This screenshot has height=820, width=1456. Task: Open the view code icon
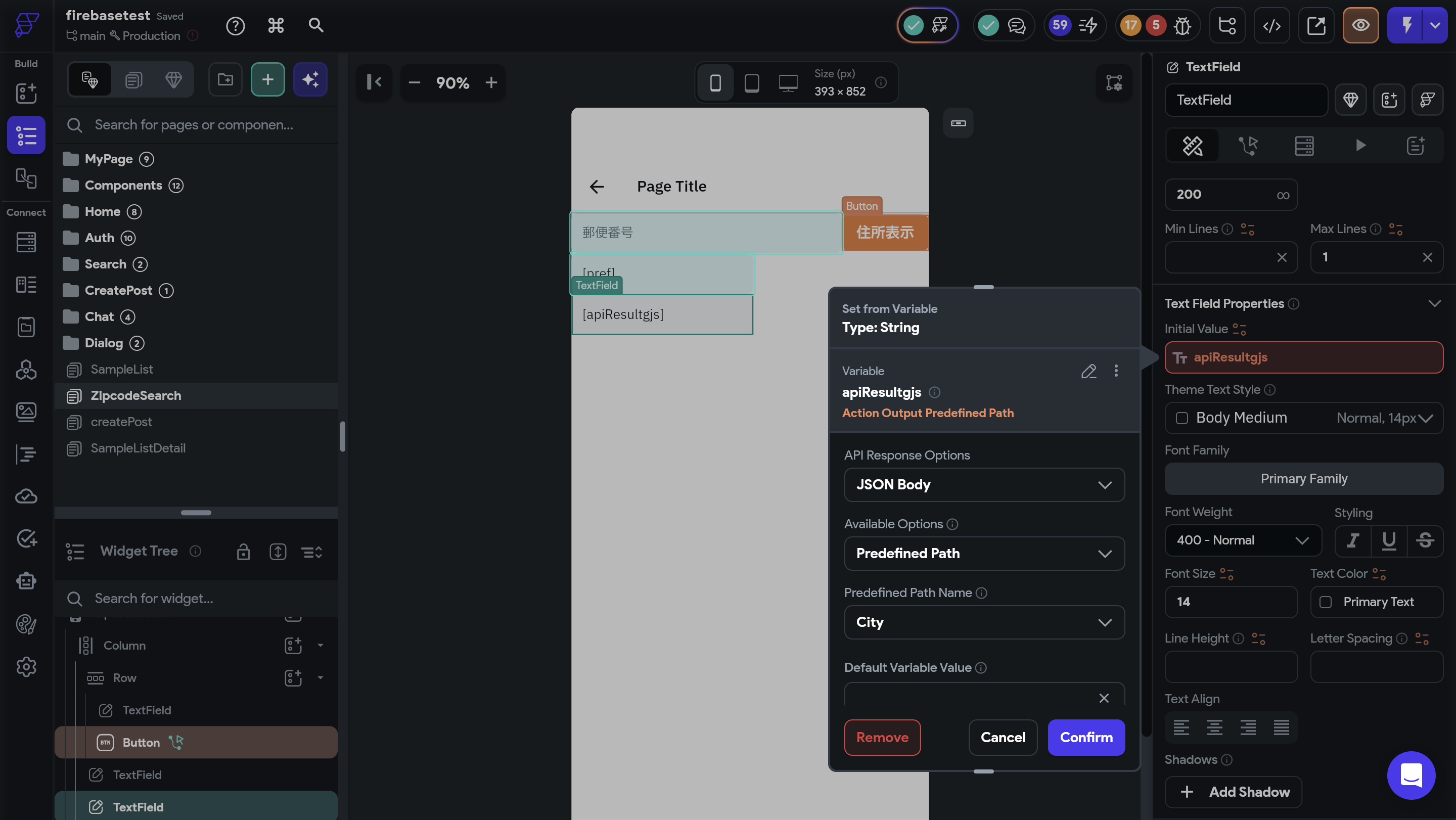click(x=1271, y=25)
